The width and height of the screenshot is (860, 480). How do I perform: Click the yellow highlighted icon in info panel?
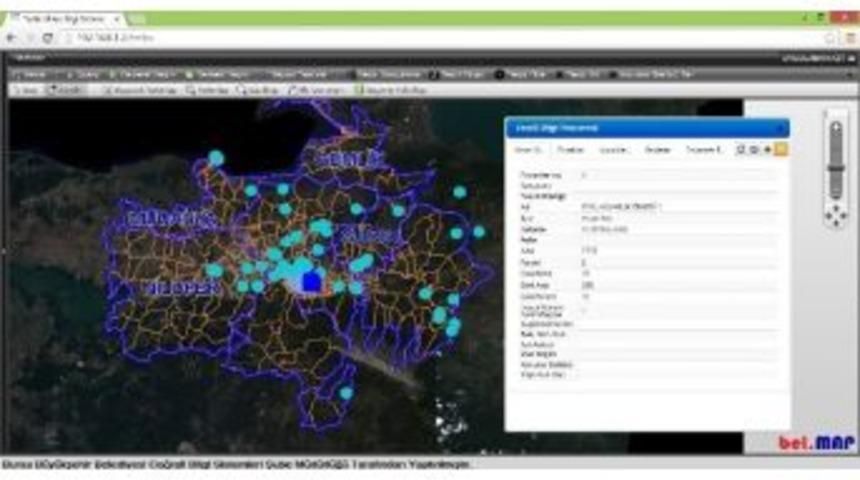click(x=780, y=150)
